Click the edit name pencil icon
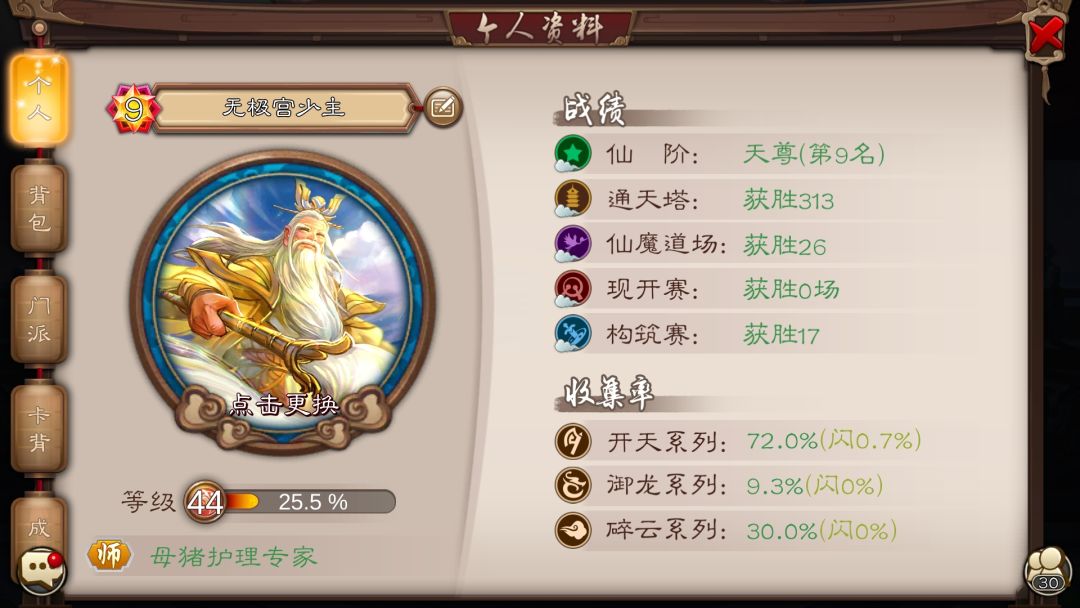This screenshot has width=1080, height=608. (x=442, y=107)
